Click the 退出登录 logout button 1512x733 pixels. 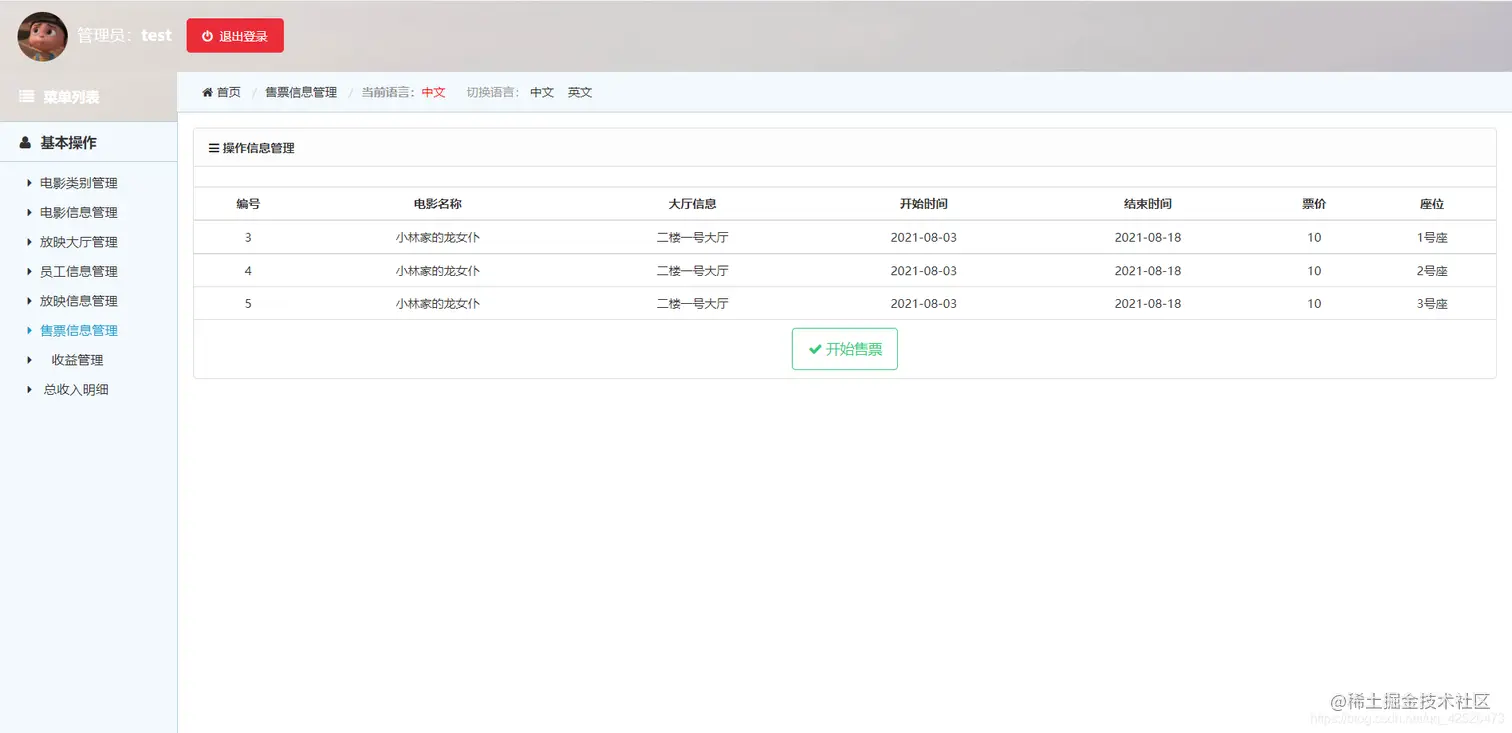pos(235,36)
